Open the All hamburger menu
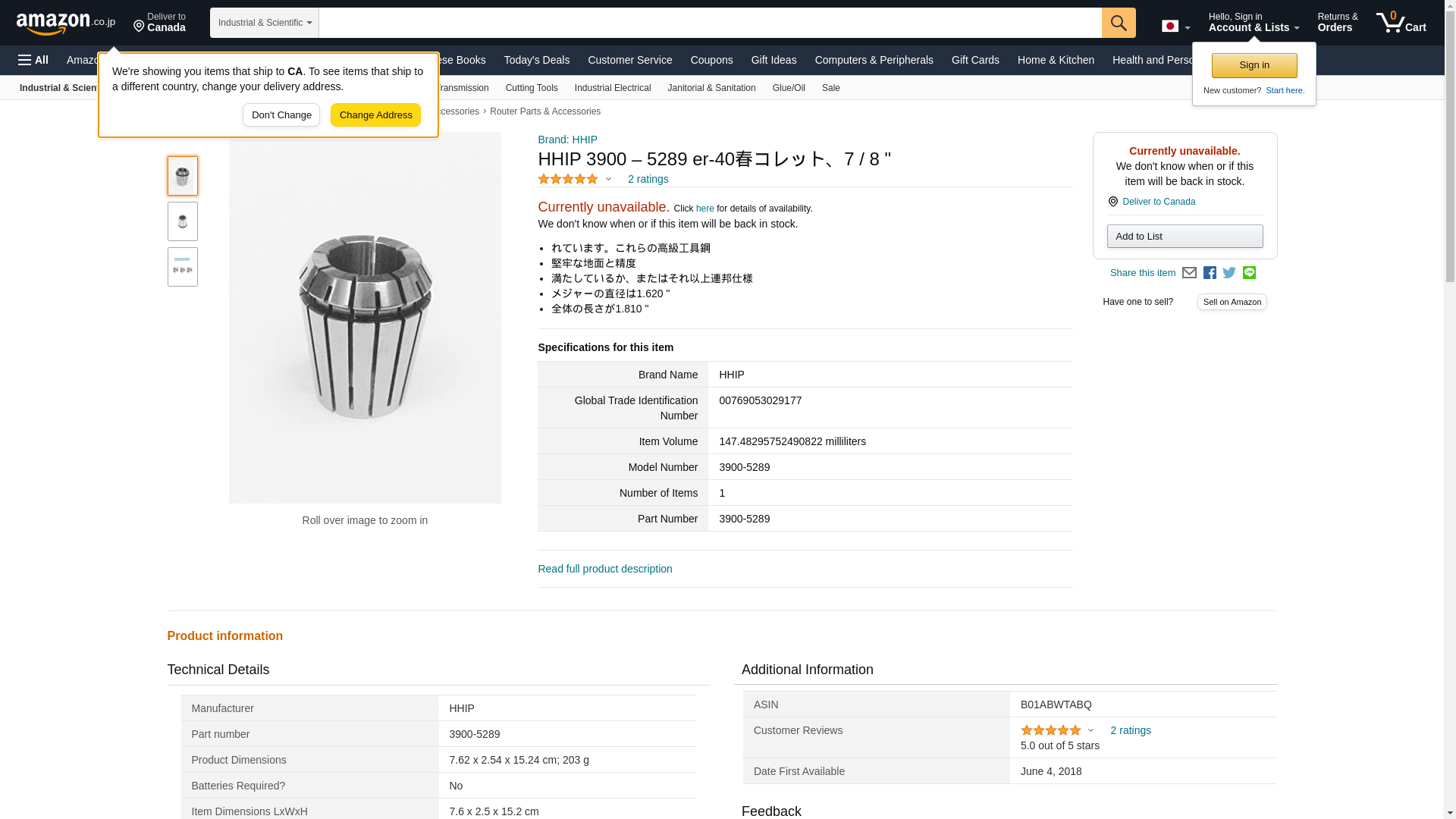This screenshot has width=1456, height=819. (x=33, y=60)
